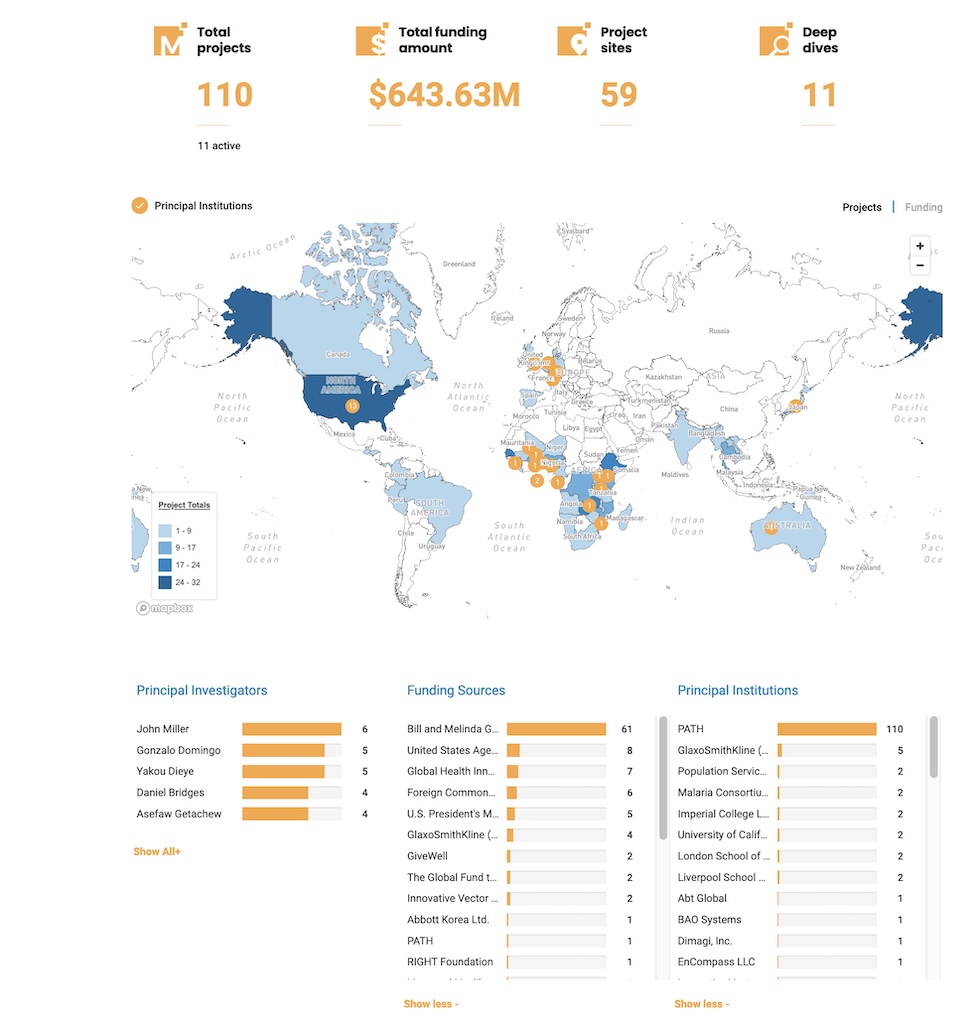Click the 11 active text

click(219, 146)
